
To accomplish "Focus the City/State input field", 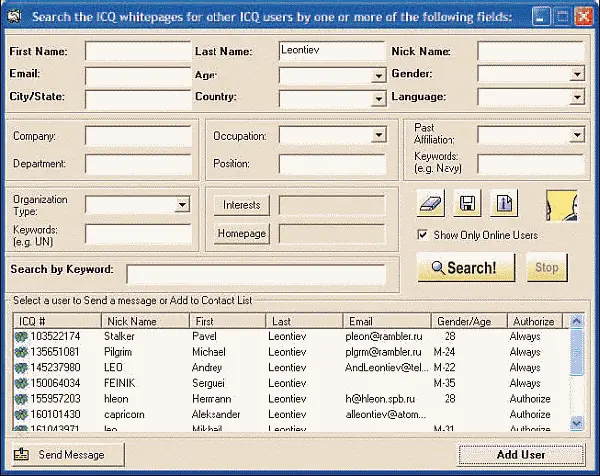I will pyautogui.click(x=138, y=100).
